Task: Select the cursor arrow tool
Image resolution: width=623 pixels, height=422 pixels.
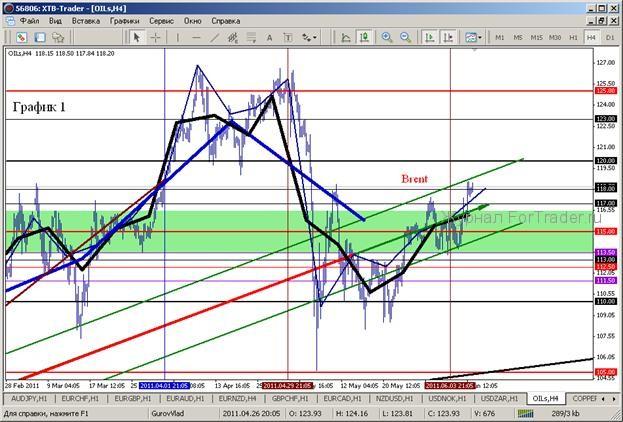Action: [138, 38]
